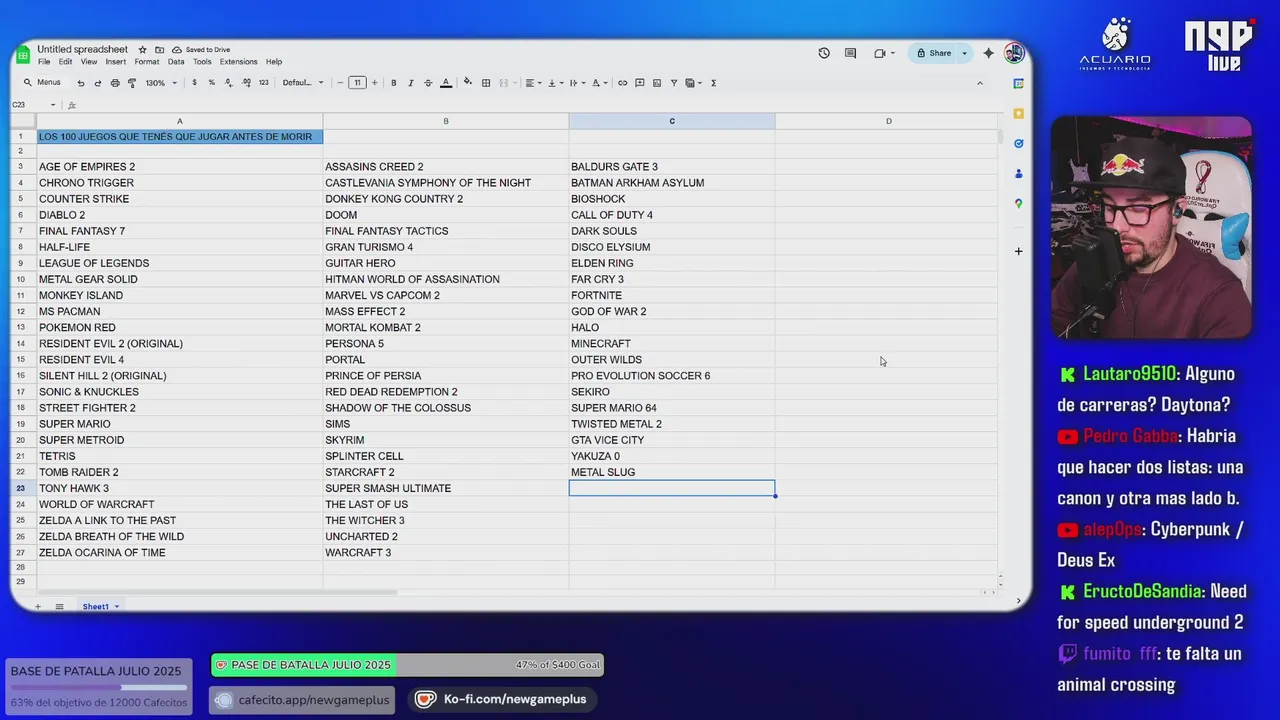Click the undo arrow in toolbar
Image resolution: width=1280 pixels, height=720 pixels.
pos(81,83)
